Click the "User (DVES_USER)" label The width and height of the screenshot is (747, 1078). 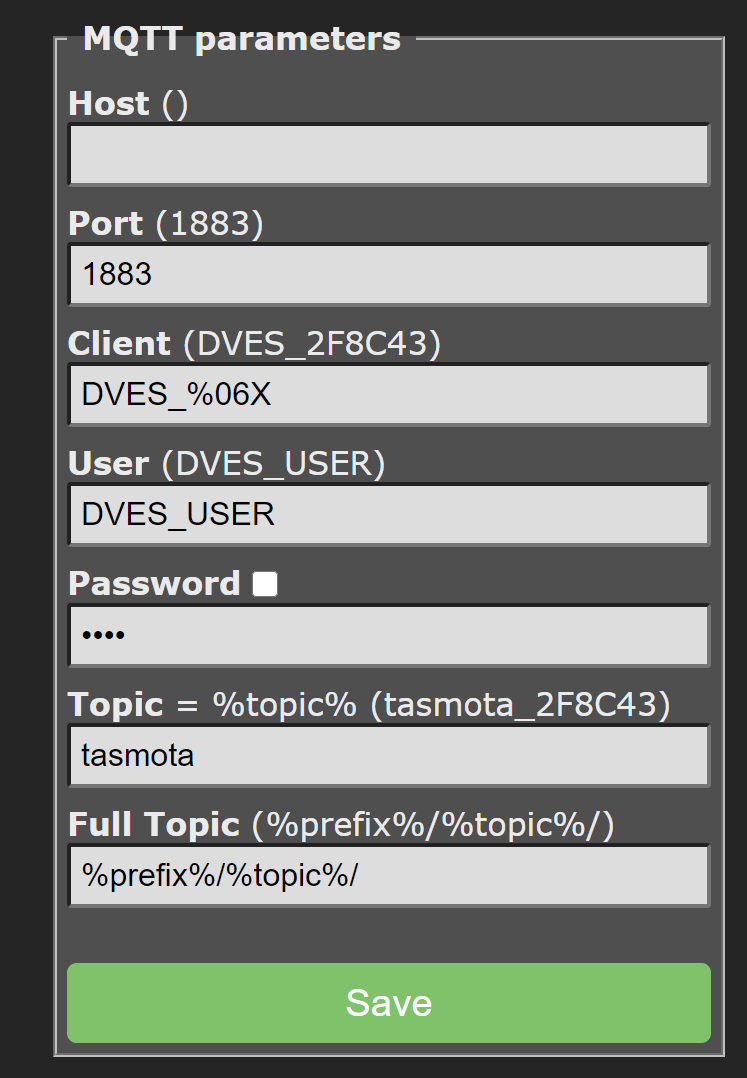(x=227, y=463)
